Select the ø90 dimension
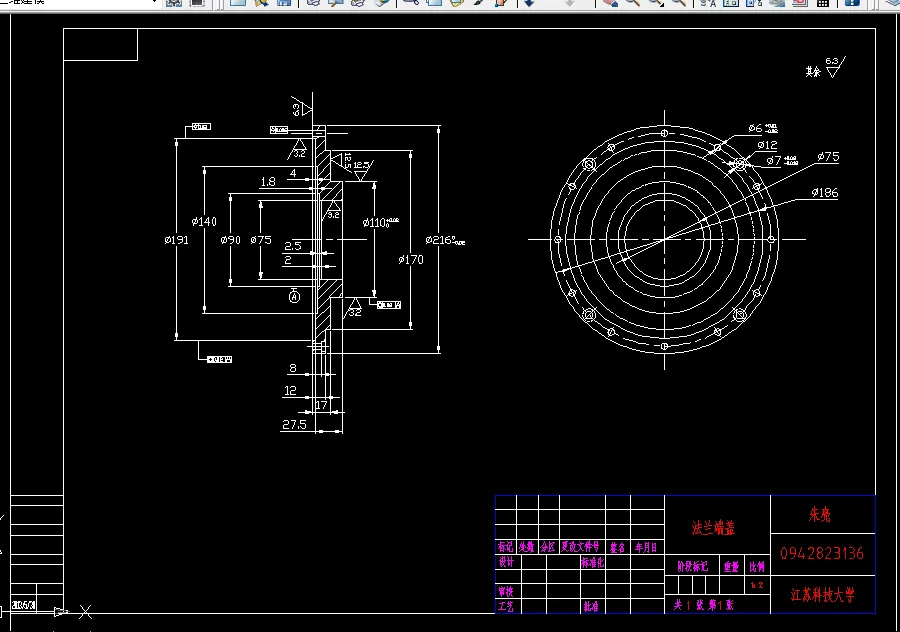This screenshot has width=900, height=632. coord(231,240)
